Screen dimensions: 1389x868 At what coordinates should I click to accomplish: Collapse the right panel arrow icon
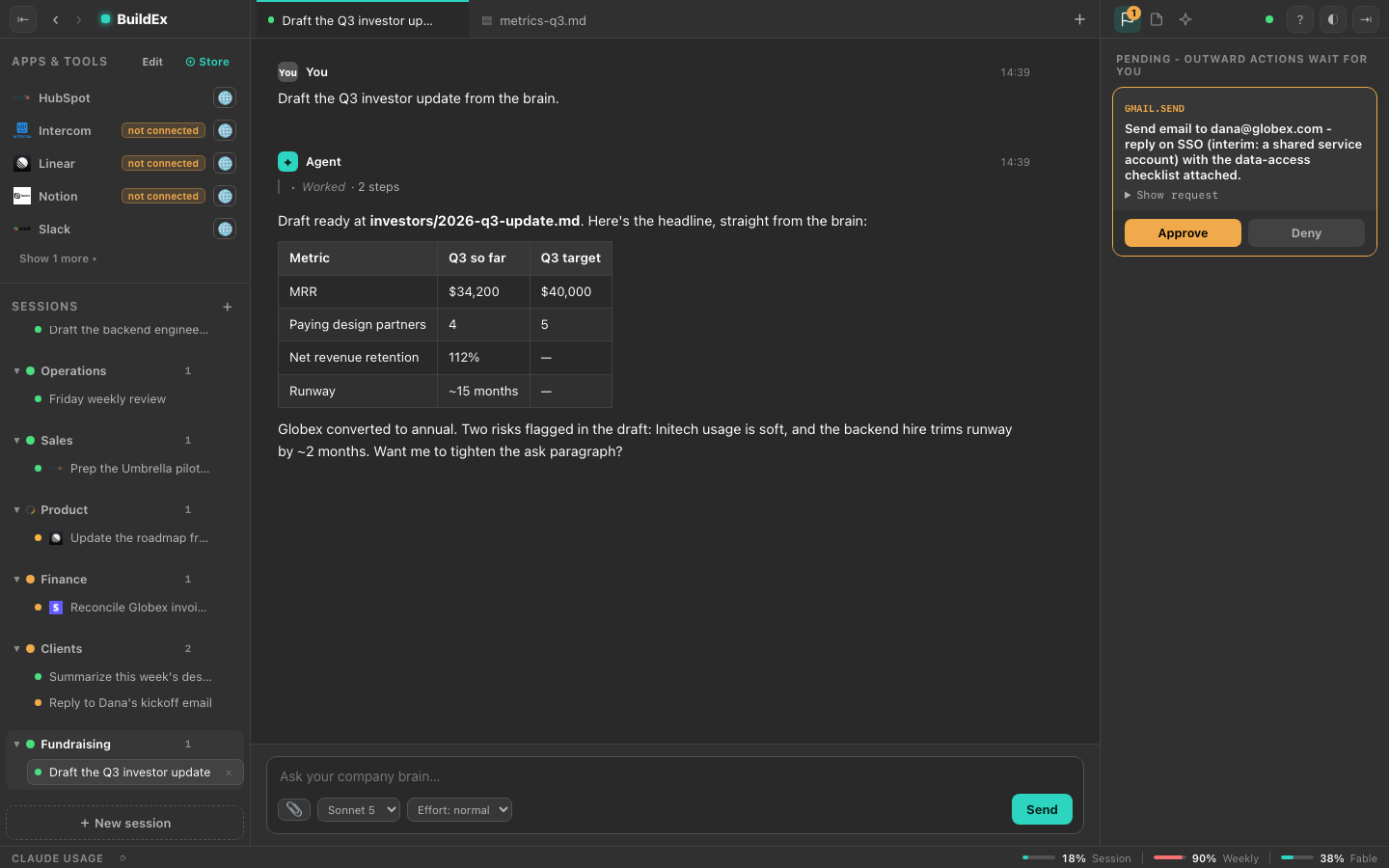(1366, 19)
